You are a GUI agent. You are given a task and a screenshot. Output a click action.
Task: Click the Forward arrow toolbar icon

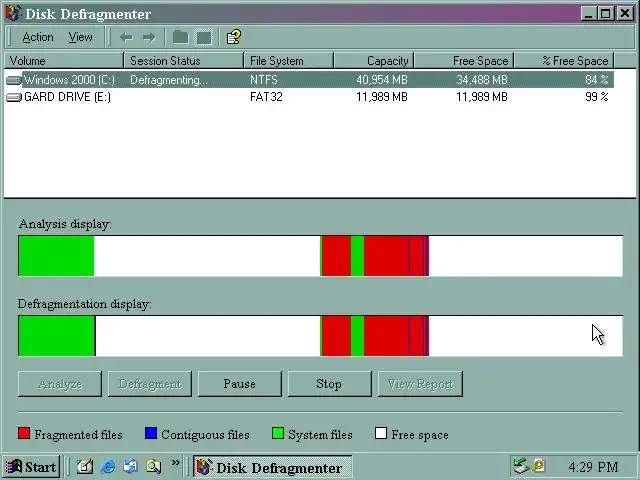[149, 38]
